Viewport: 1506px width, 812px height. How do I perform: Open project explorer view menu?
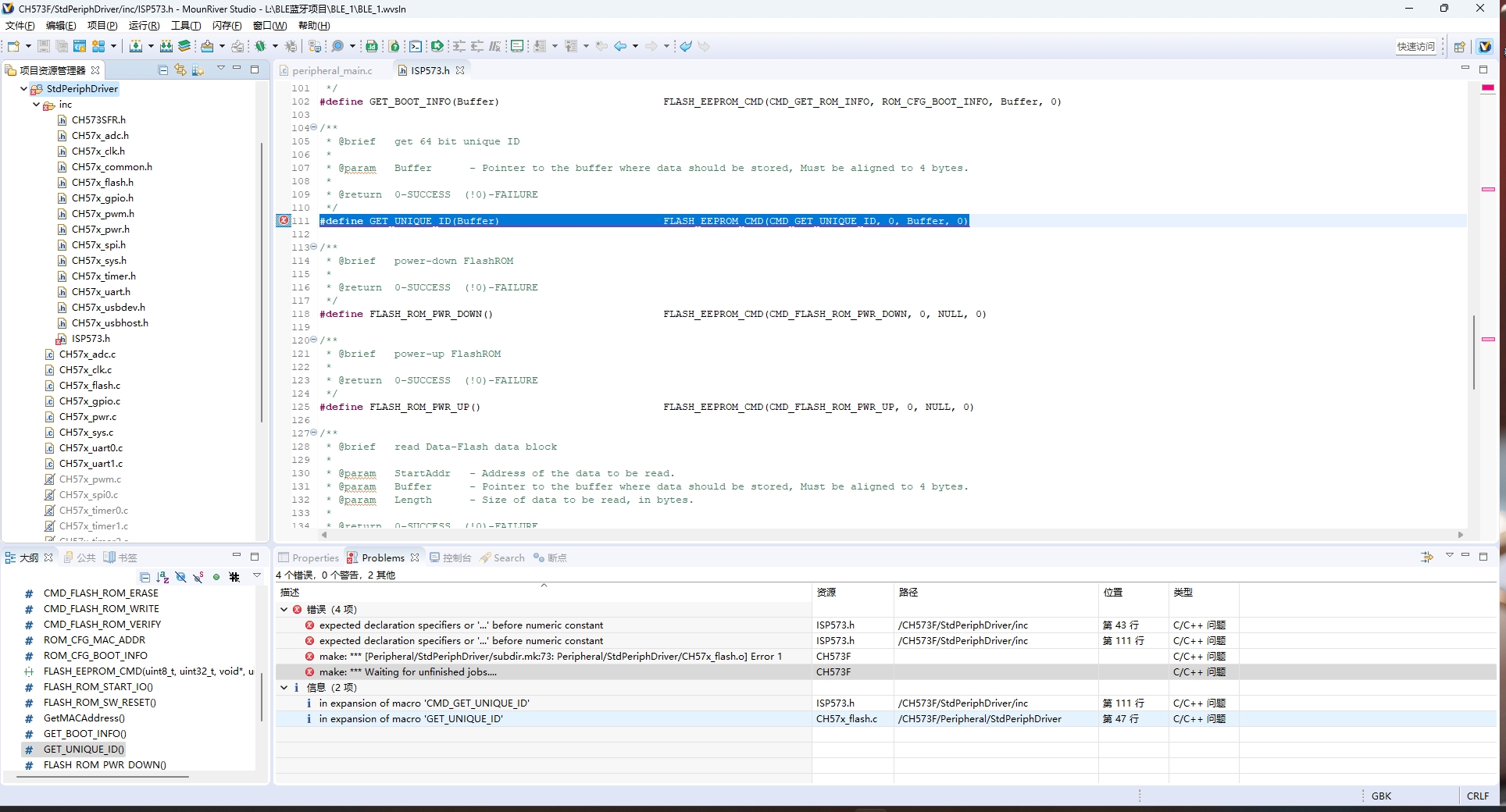pyautogui.click(x=221, y=69)
